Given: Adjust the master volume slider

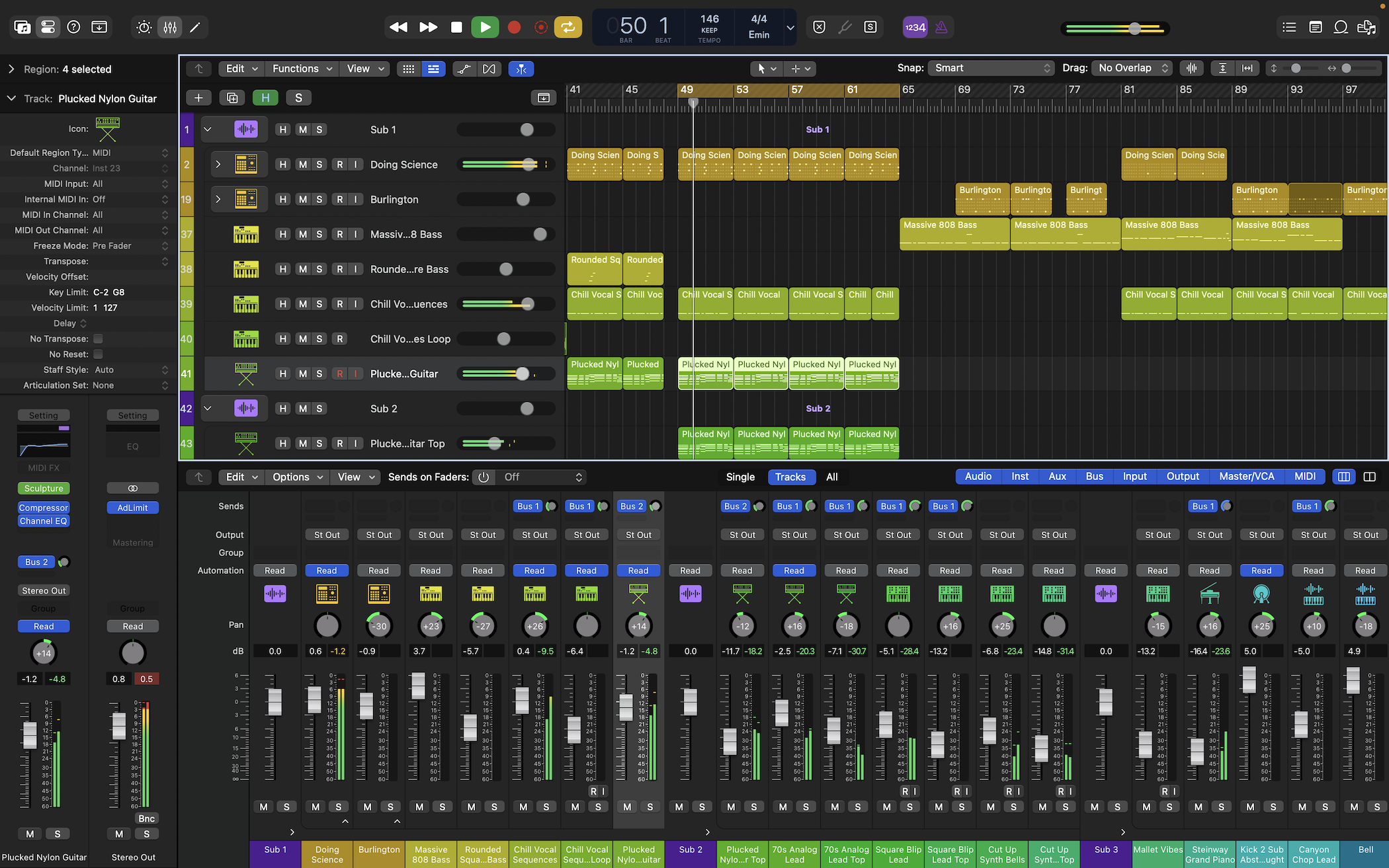Looking at the screenshot, I should (1134, 28).
